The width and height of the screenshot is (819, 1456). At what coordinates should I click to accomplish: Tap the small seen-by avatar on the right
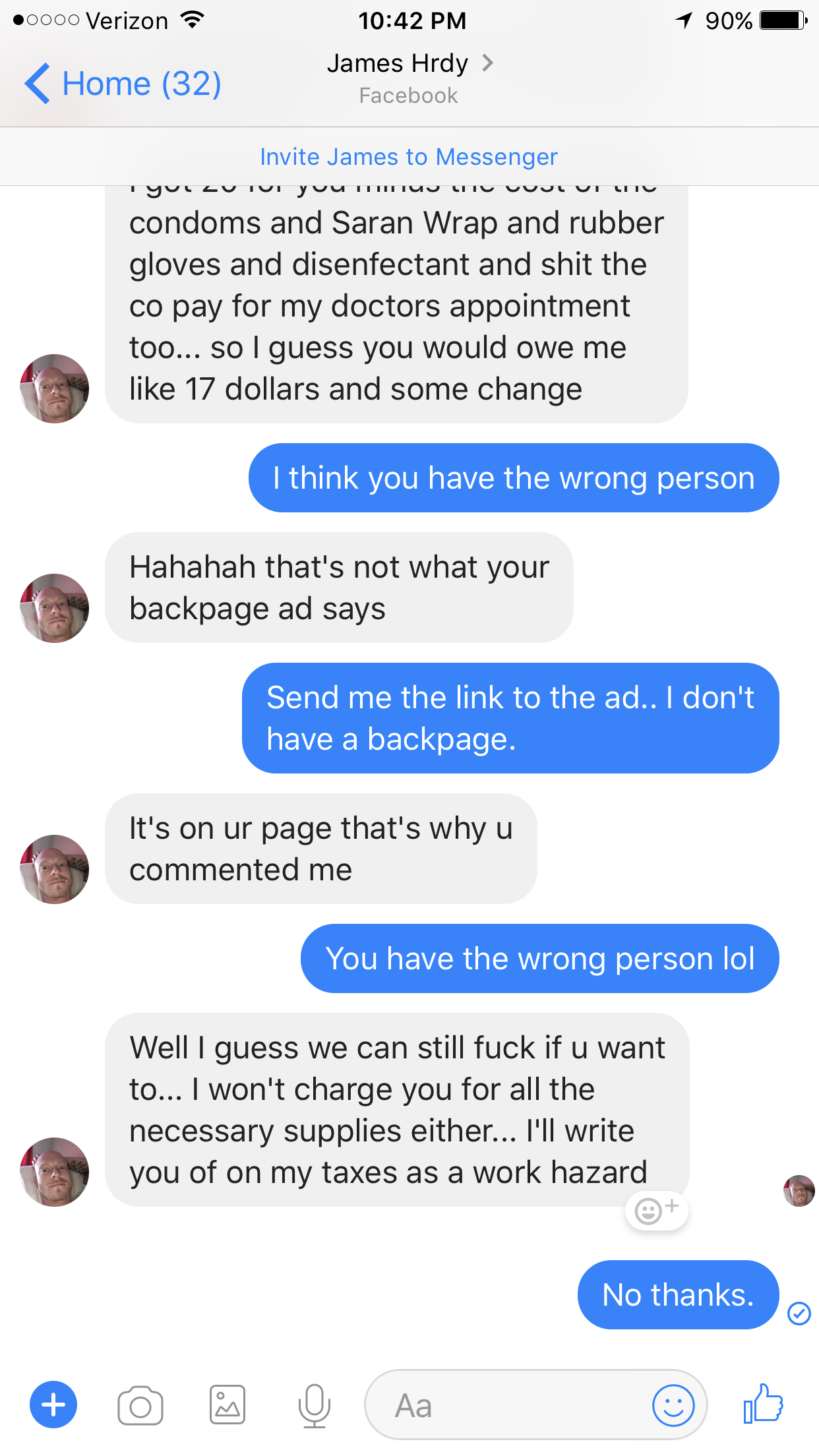pyautogui.click(x=799, y=1191)
